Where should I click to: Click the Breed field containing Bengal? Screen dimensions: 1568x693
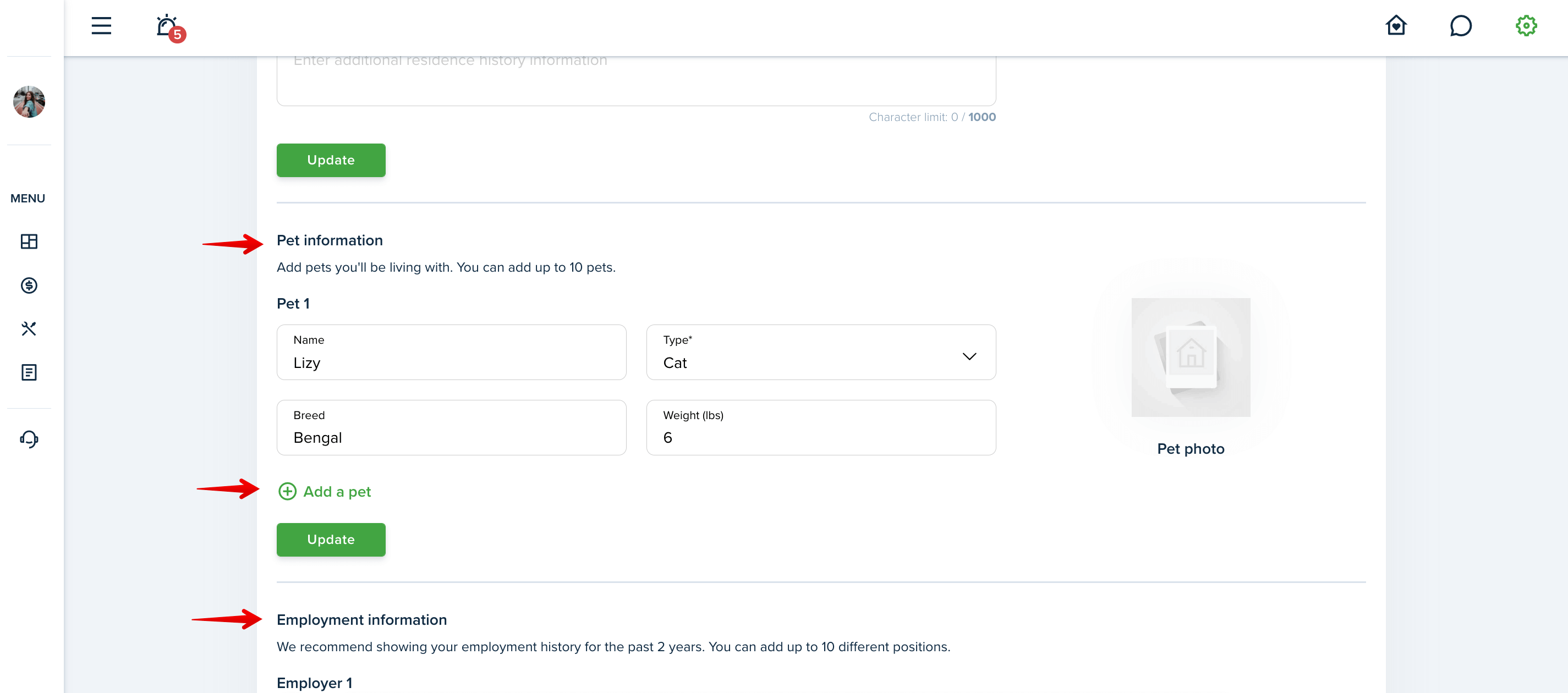pyautogui.click(x=451, y=428)
